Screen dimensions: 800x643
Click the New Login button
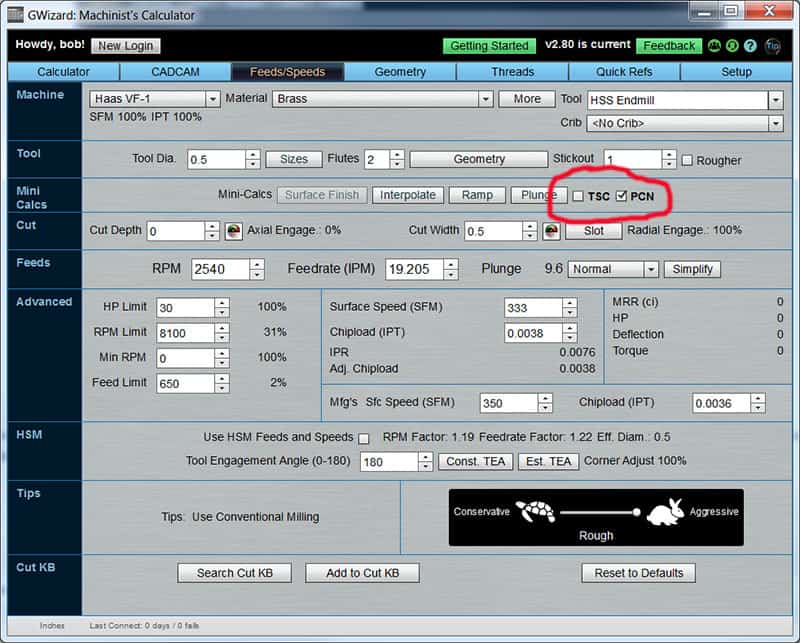(126, 46)
